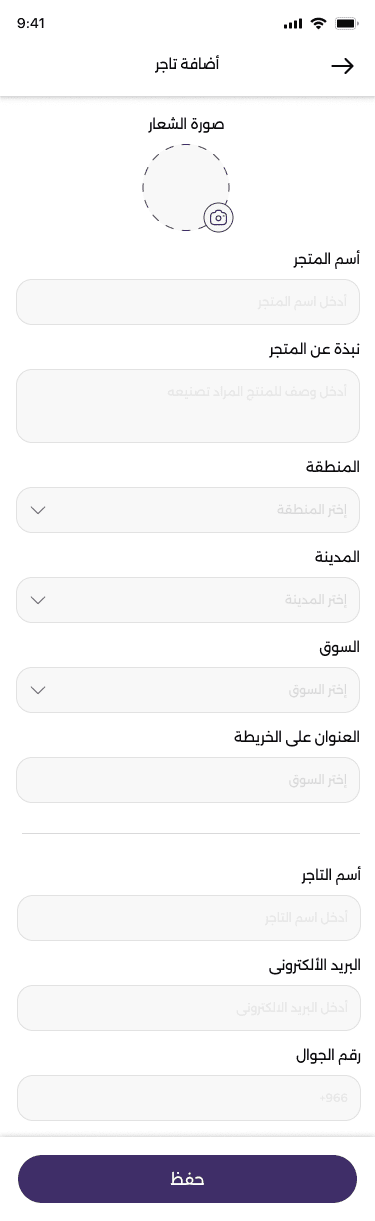Focus the البريد الألكترونى email field
The image size is (375, 1221).
click(188, 1008)
